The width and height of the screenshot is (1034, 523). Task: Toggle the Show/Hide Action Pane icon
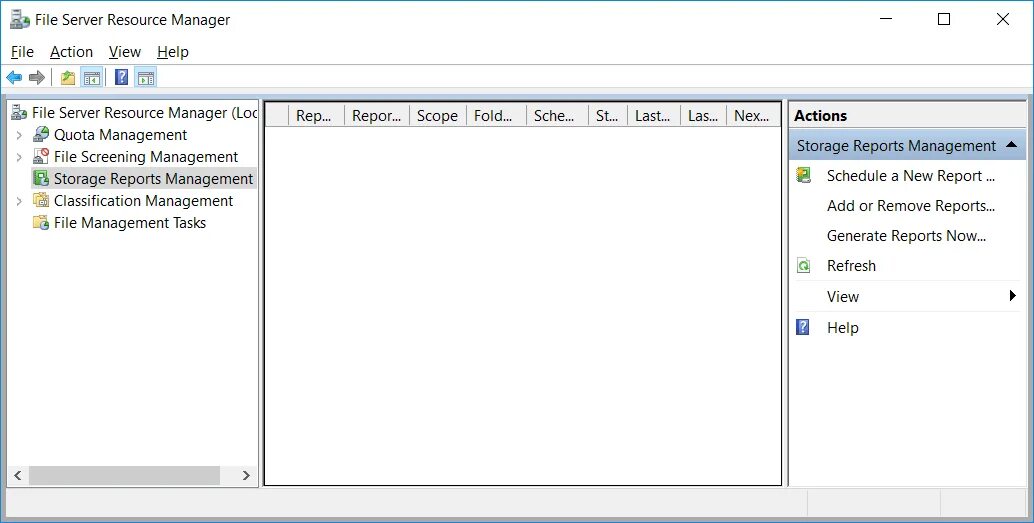(146, 78)
